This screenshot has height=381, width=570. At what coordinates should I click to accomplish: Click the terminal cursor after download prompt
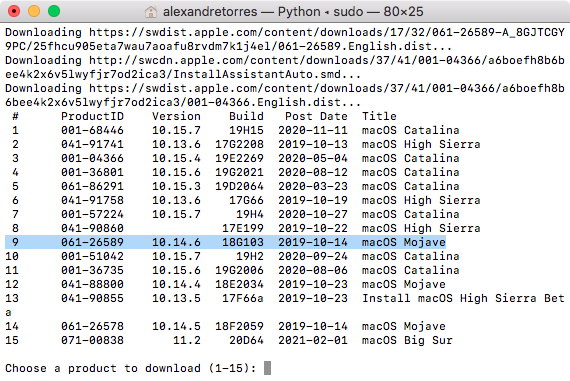point(267,368)
